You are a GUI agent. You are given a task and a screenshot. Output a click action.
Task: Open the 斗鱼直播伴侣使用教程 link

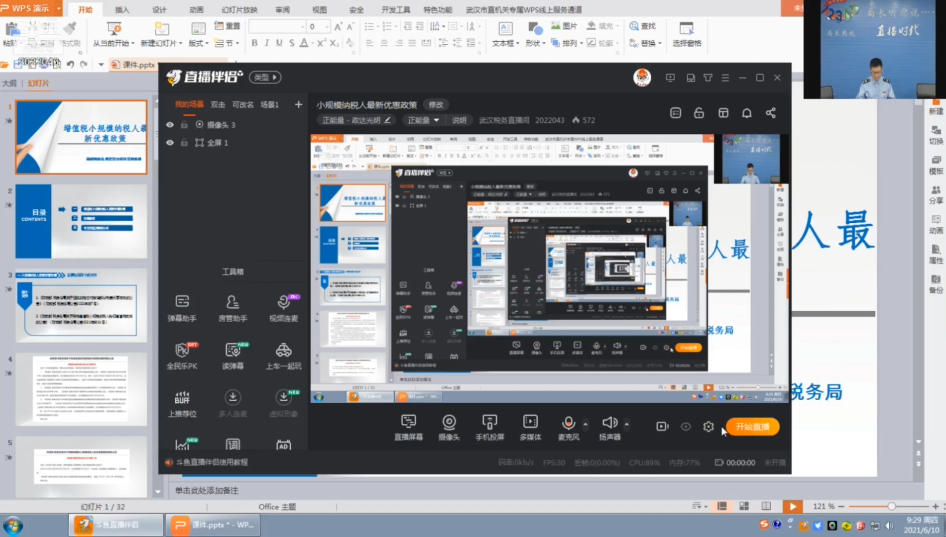tap(211, 462)
